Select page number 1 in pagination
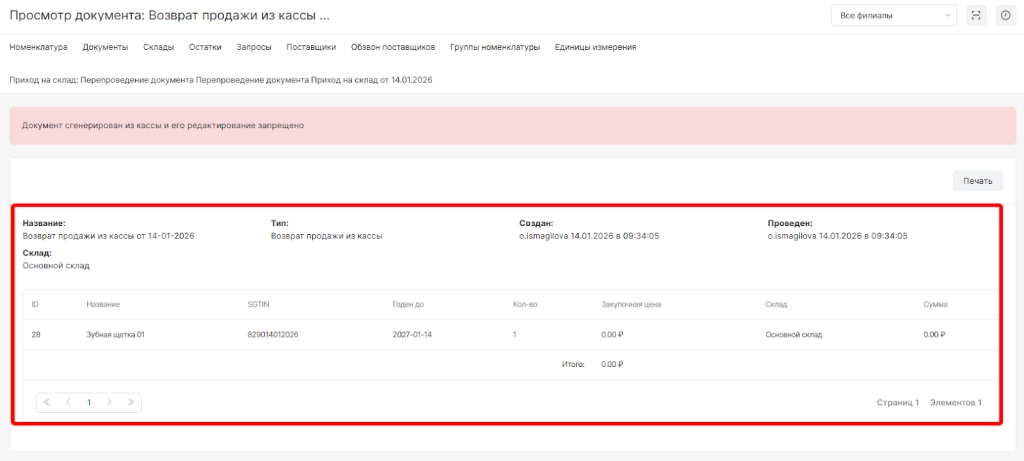The image size is (1024, 461). click(88, 402)
